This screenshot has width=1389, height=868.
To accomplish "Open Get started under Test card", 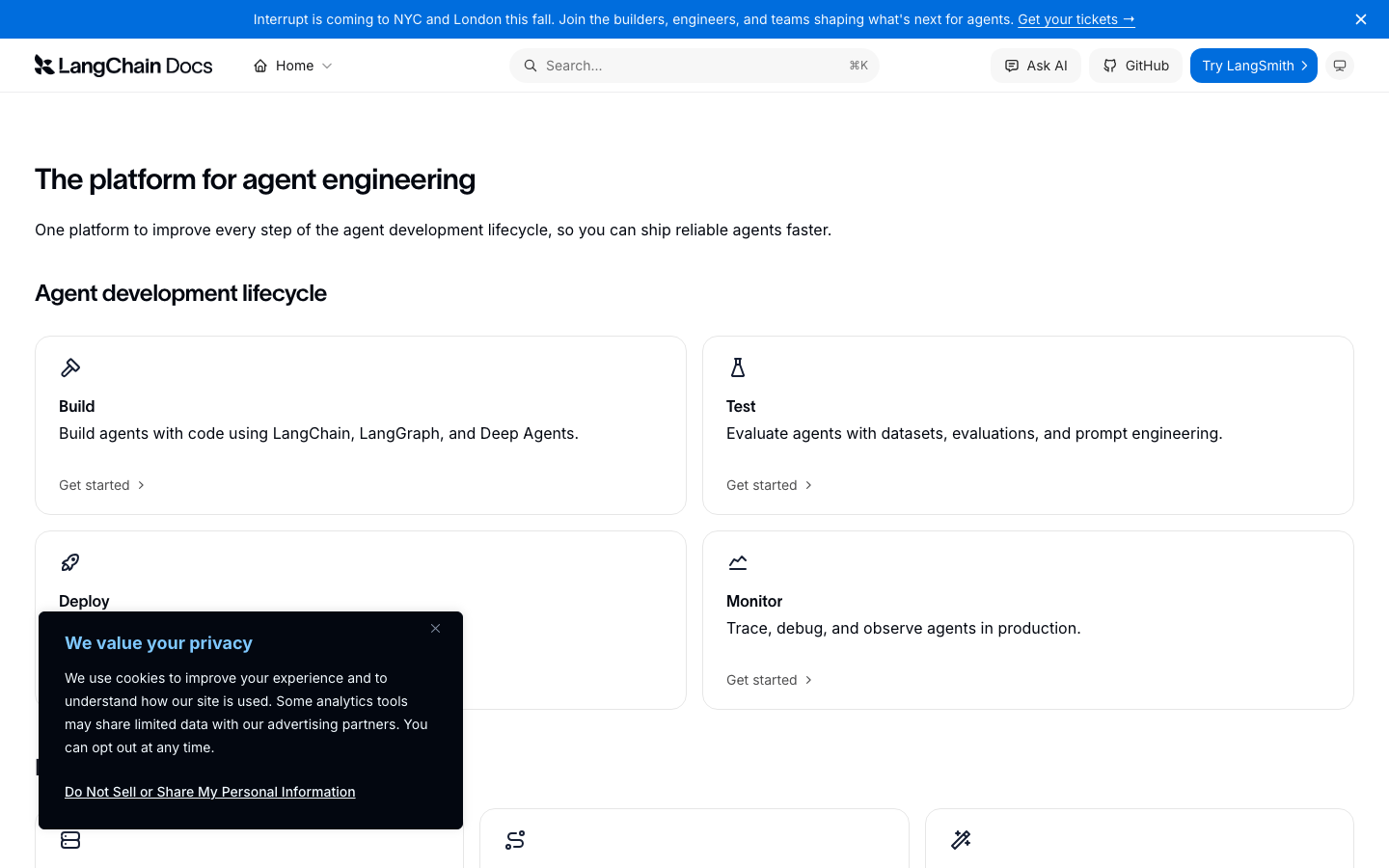I will tap(770, 485).
